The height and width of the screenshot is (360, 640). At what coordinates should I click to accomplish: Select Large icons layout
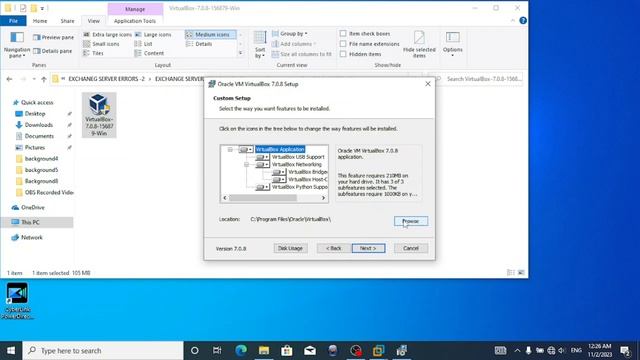click(x=153, y=35)
